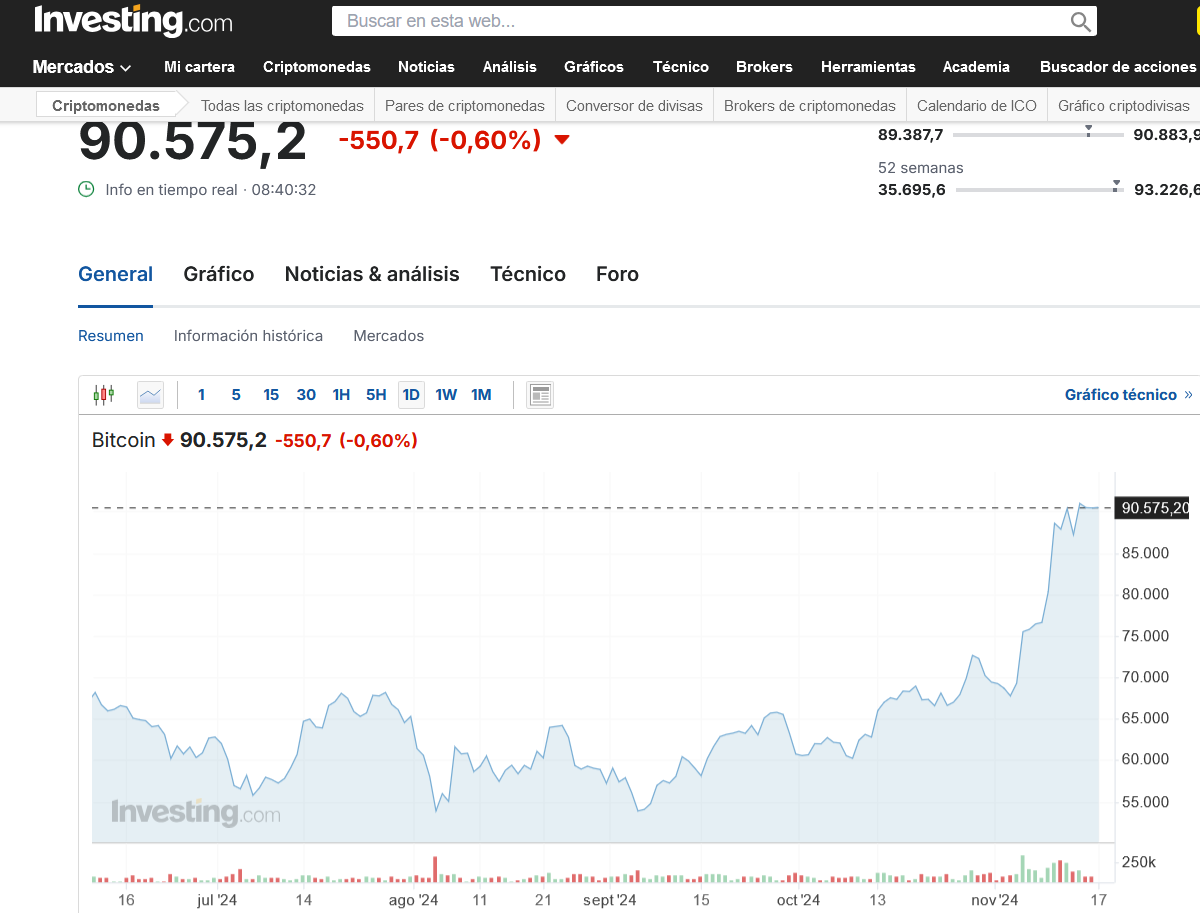Viewport: 1200px width, 913px height.
Task: Set chart interval to 5 minutes
Action: pos(236,395)
